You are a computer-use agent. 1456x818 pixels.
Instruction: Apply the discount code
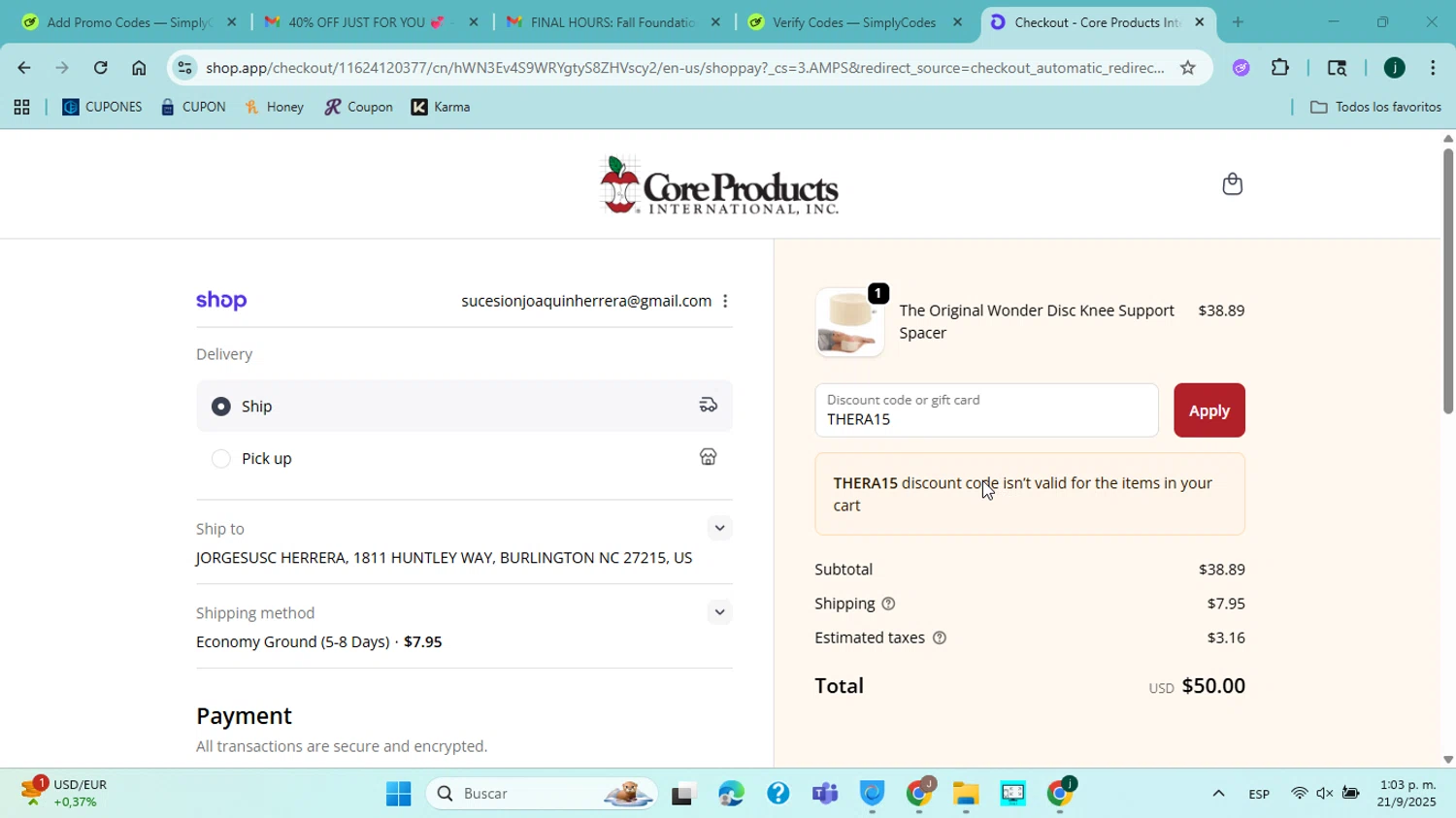click(x=1209, y=410)
